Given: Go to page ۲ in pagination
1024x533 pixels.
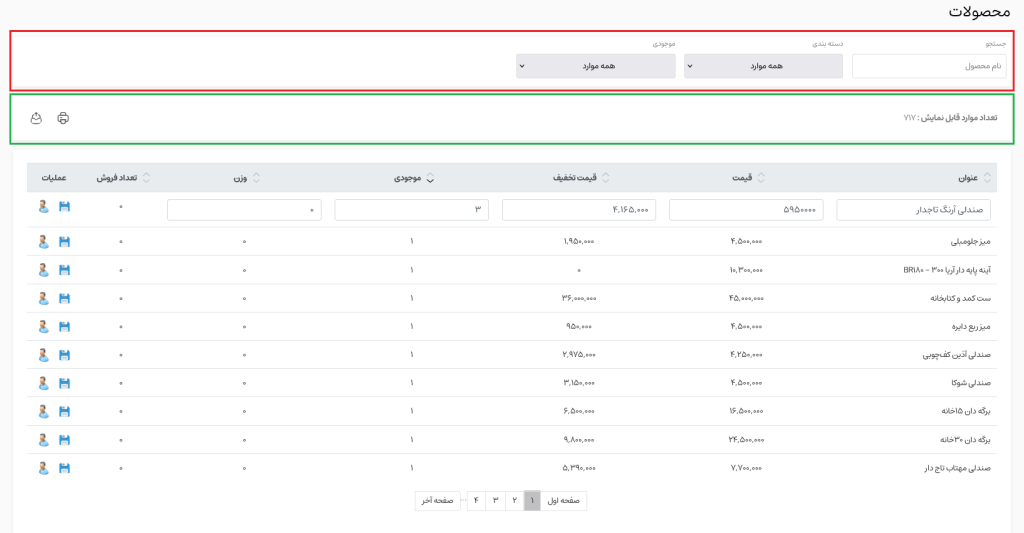Looking at the screenshot, I should click(514, 500).
